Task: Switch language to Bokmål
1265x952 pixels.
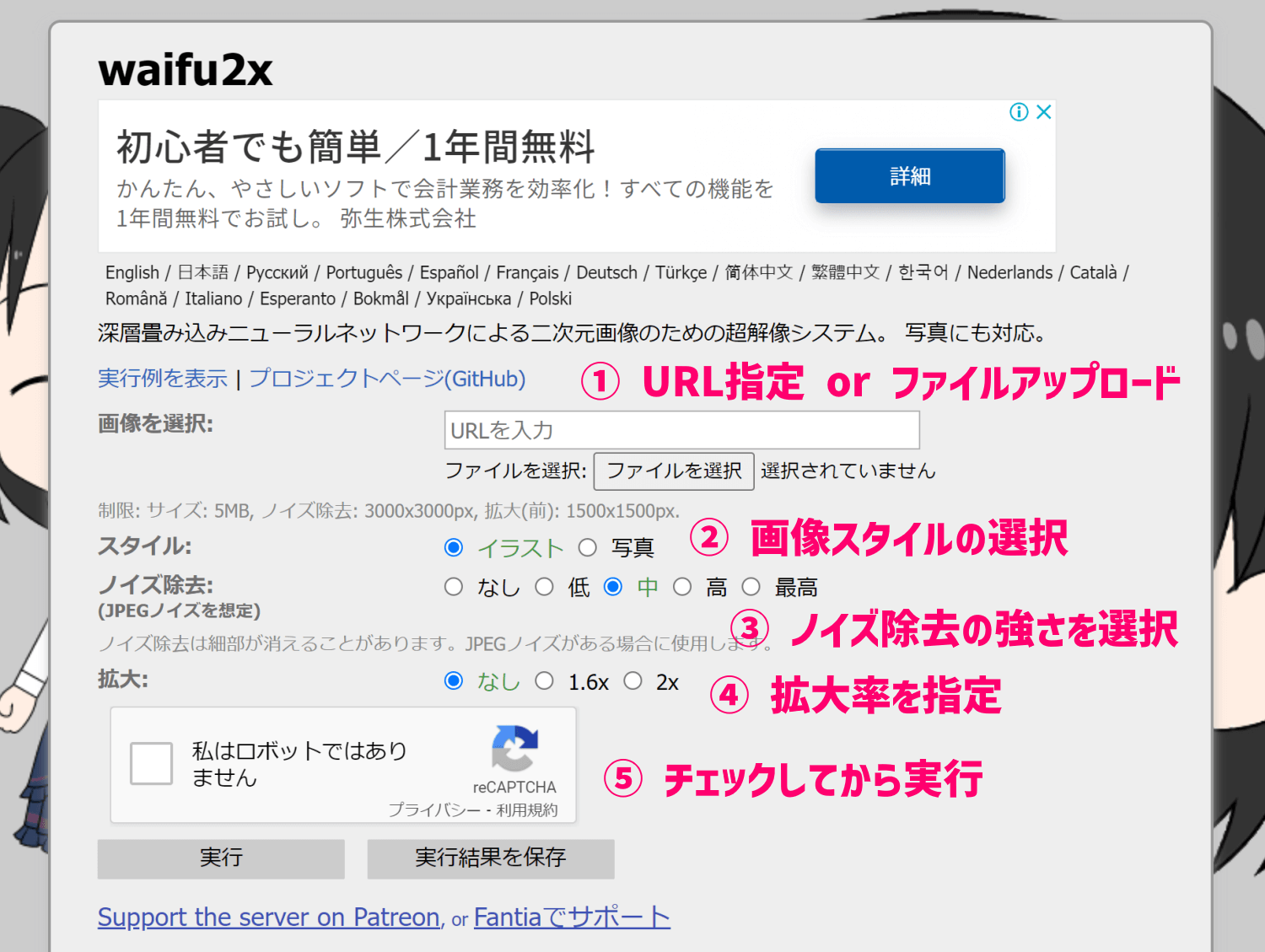Action: point(381,299)
